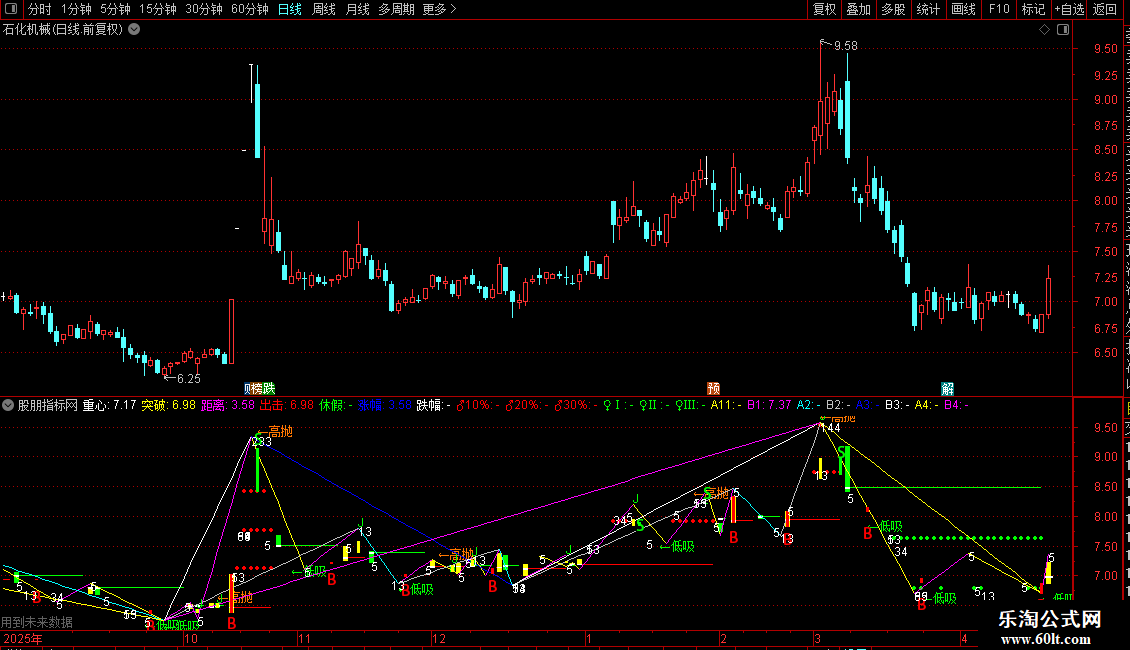
Task: Add stock via +自选 button
Action: (1069, 9)
